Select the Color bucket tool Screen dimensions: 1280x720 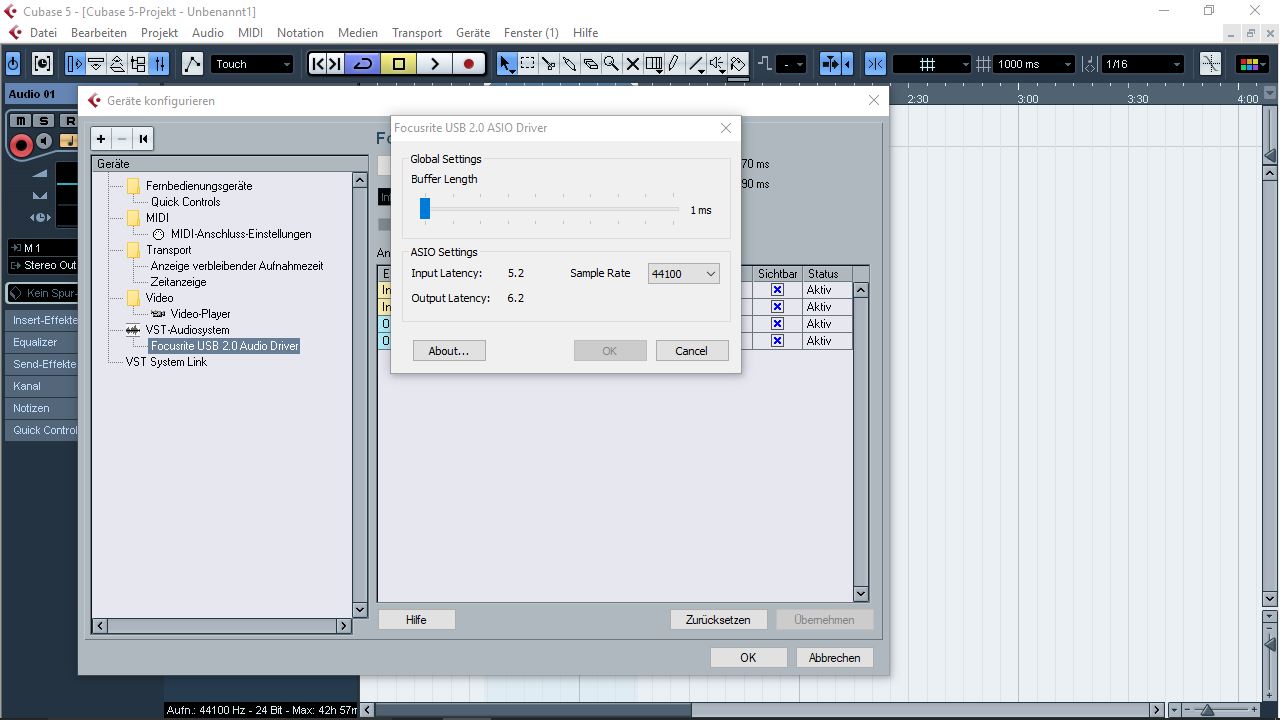(738, 64)
